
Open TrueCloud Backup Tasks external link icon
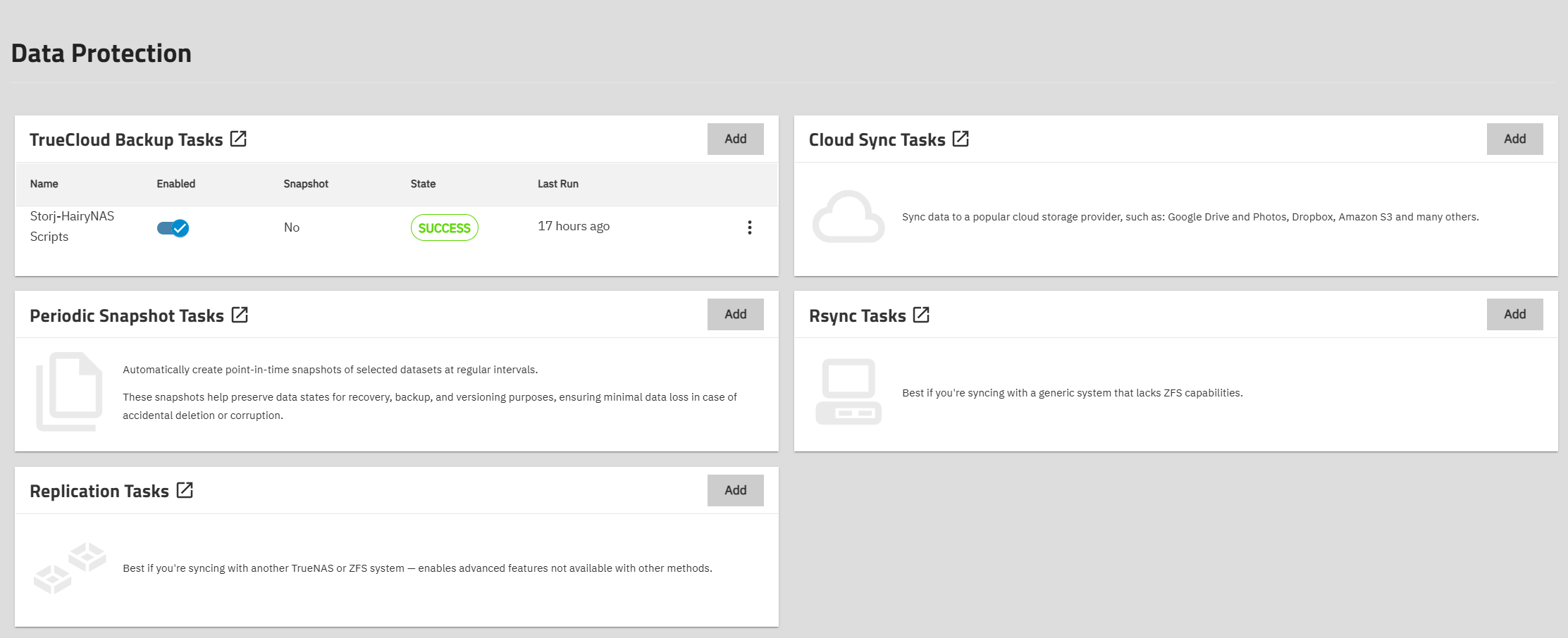pos(238,139)
